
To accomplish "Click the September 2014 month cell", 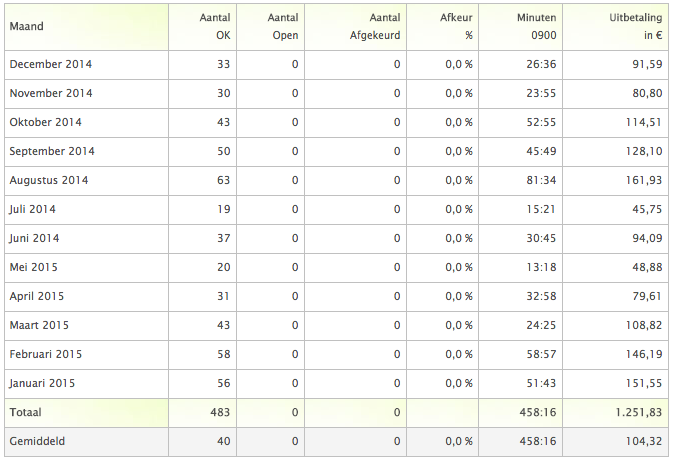I will click(86, 152).
